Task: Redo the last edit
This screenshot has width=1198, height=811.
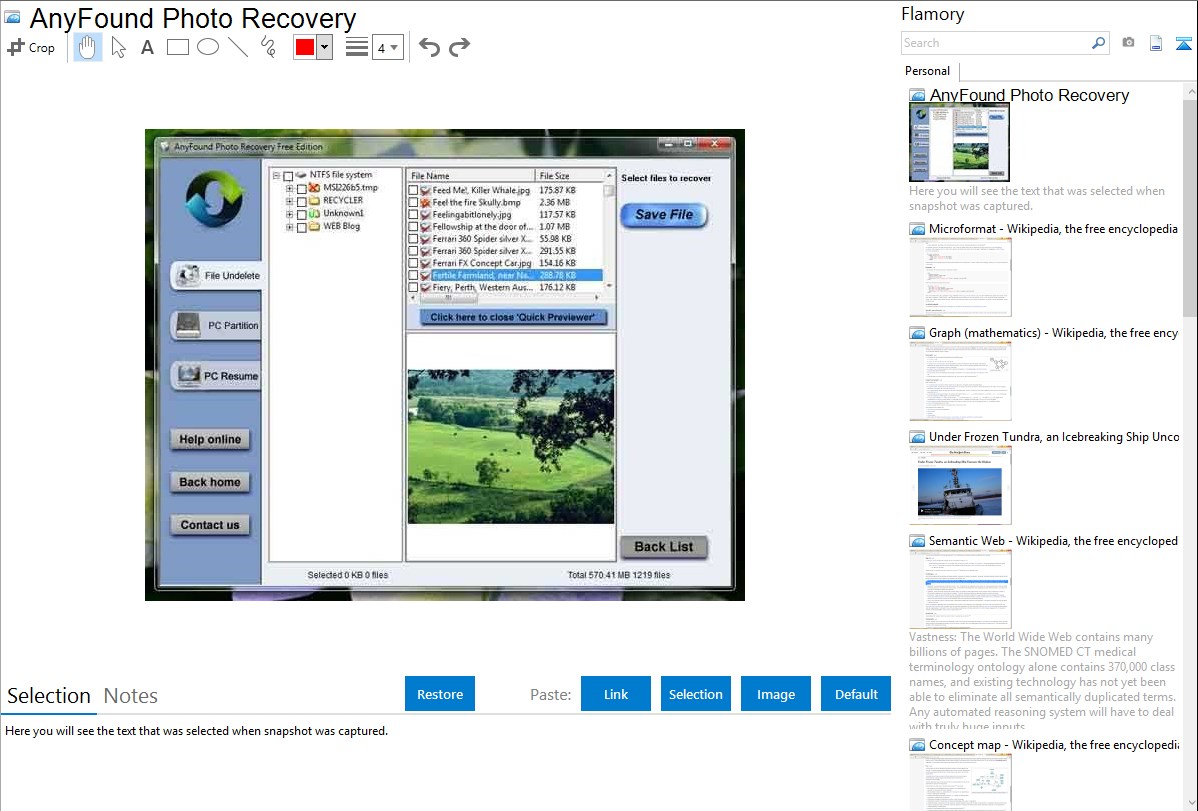Action: [x=459, y=47]
